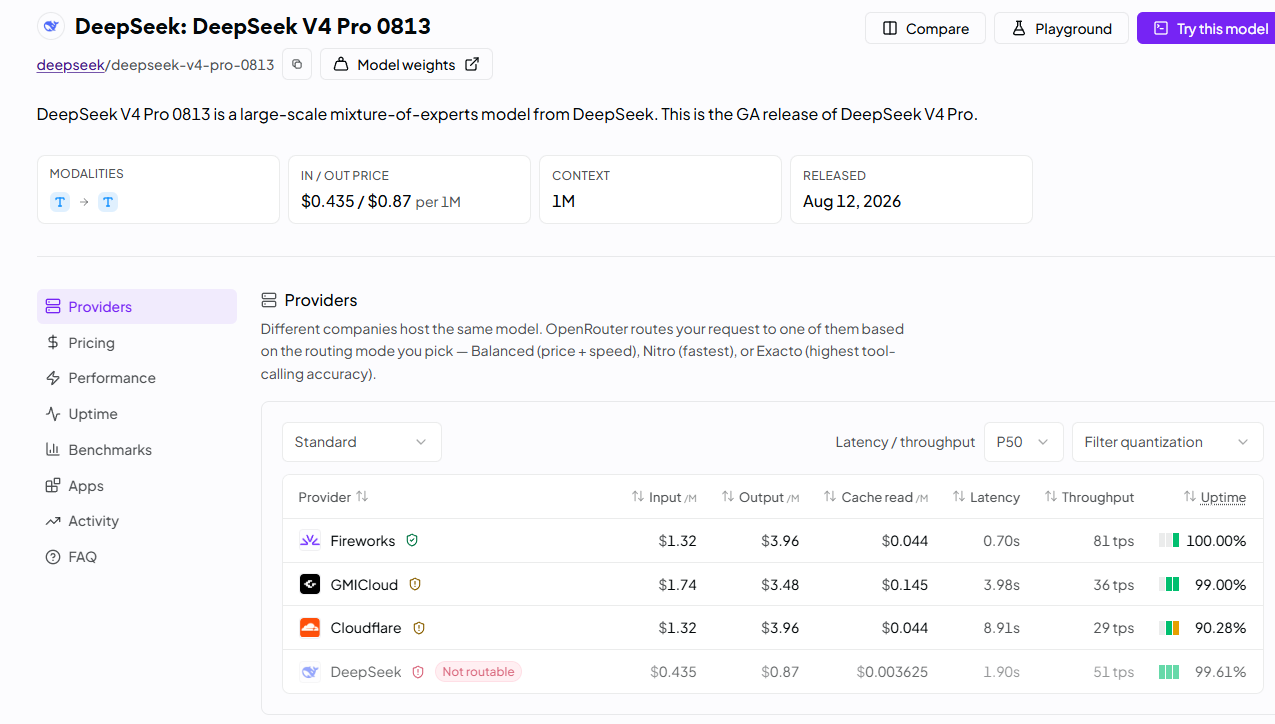Click DeepSeek red shield warning icon

click(418, 672)
